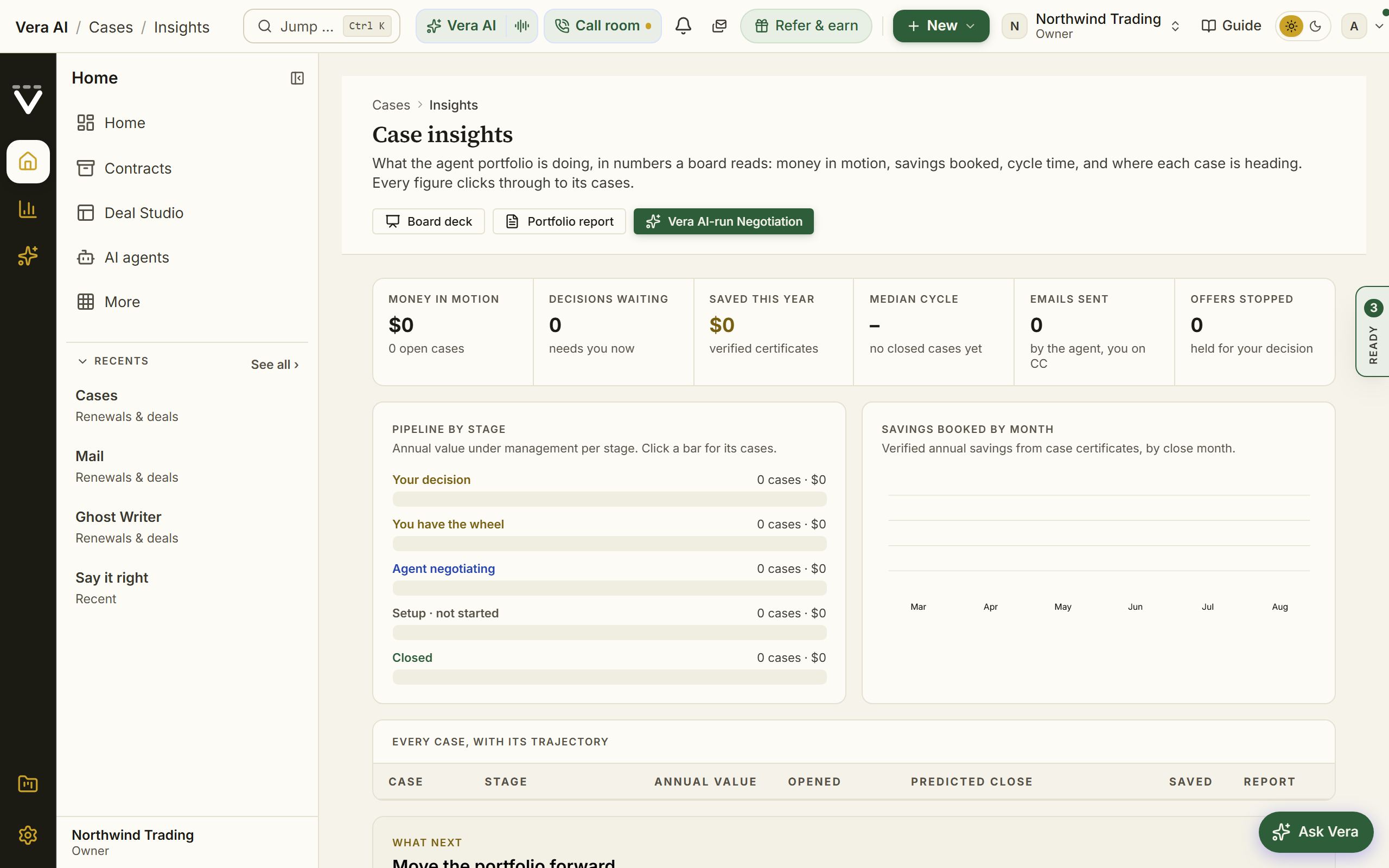1389x868 pixels.
Task: Open Home in sidebar menu
Action: pyautogui.click(x=187, y=123)
